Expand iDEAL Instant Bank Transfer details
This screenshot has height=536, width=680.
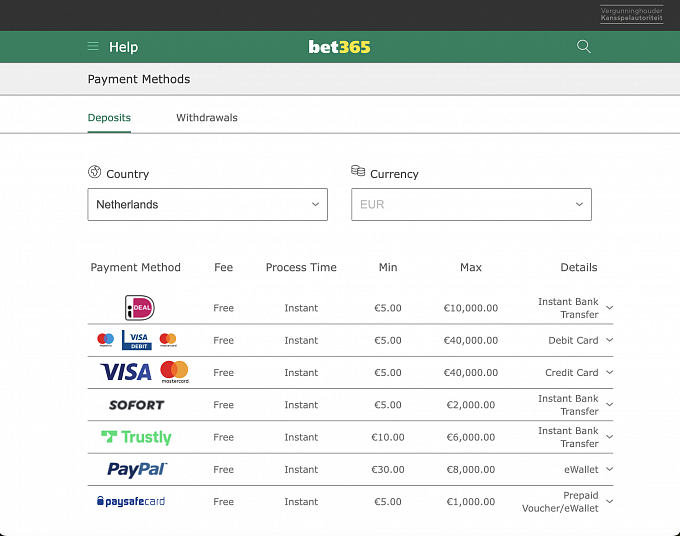tap(609, 308)
